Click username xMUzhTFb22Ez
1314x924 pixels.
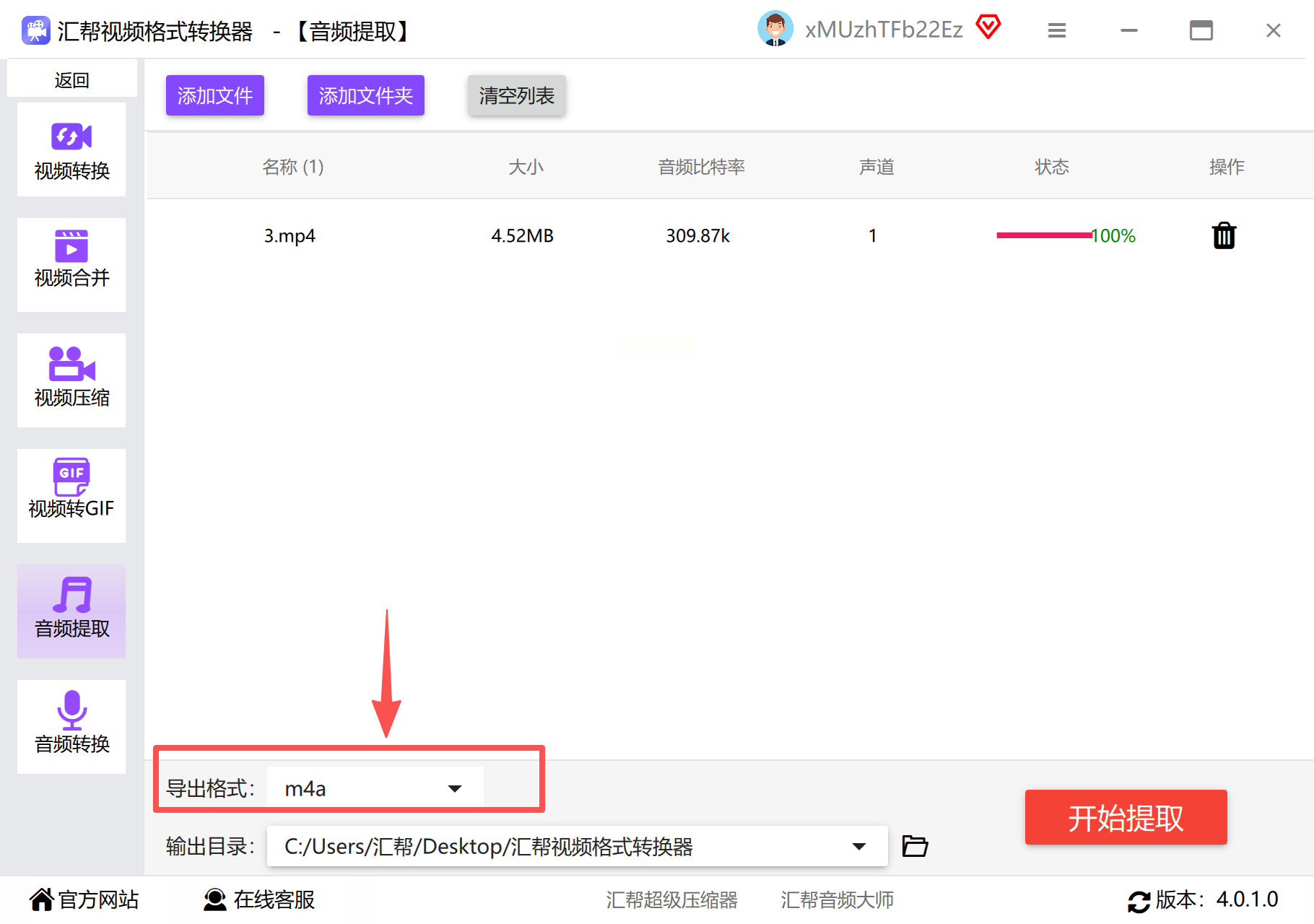click(x=884, y=30)
